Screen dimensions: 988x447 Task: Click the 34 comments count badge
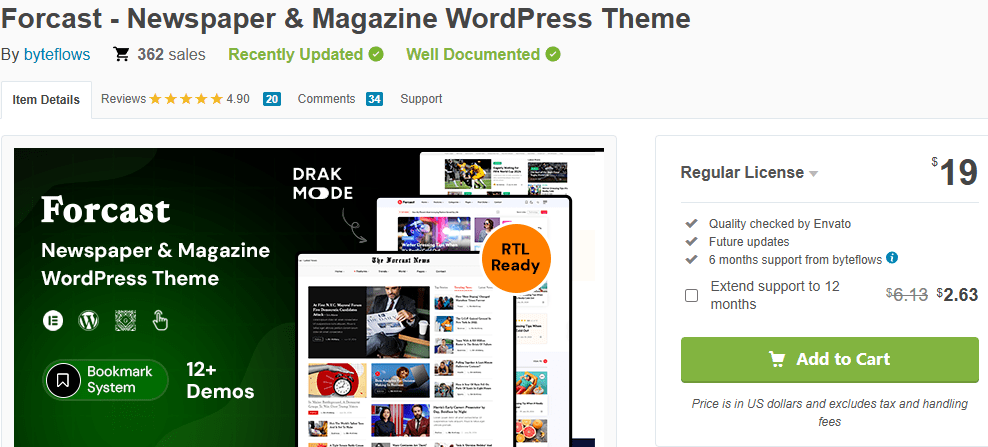(374, 99)
